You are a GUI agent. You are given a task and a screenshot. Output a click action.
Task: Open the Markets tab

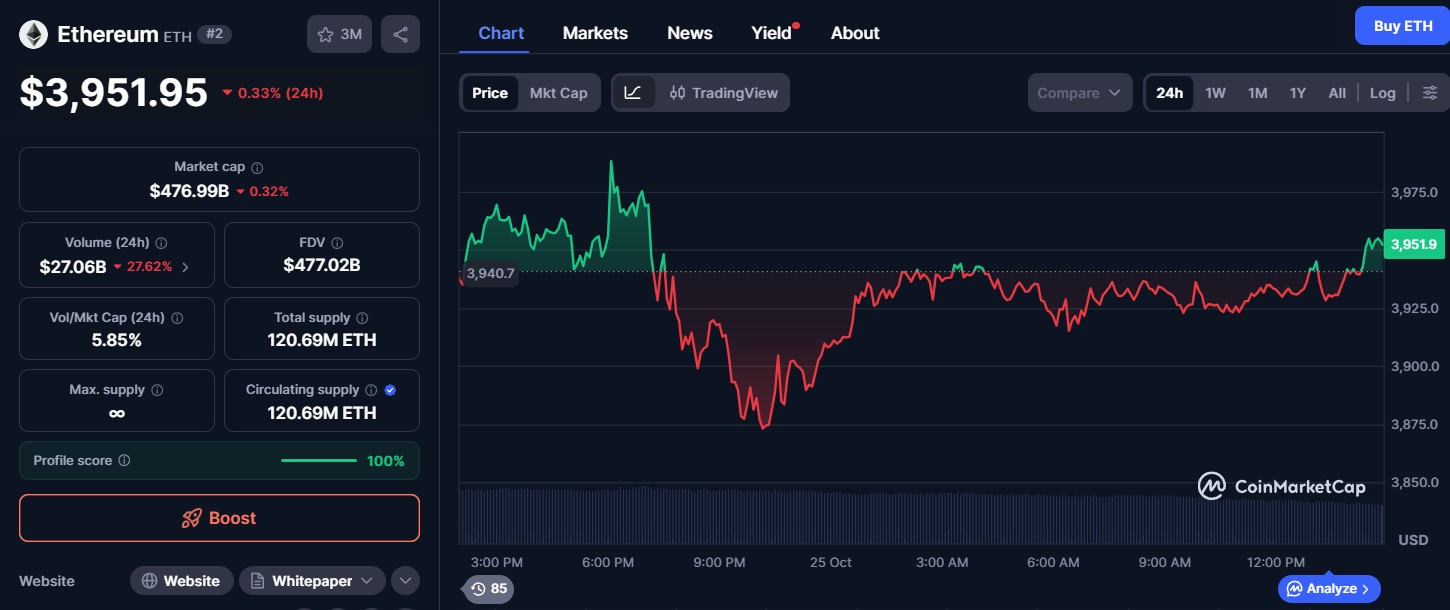595,33
